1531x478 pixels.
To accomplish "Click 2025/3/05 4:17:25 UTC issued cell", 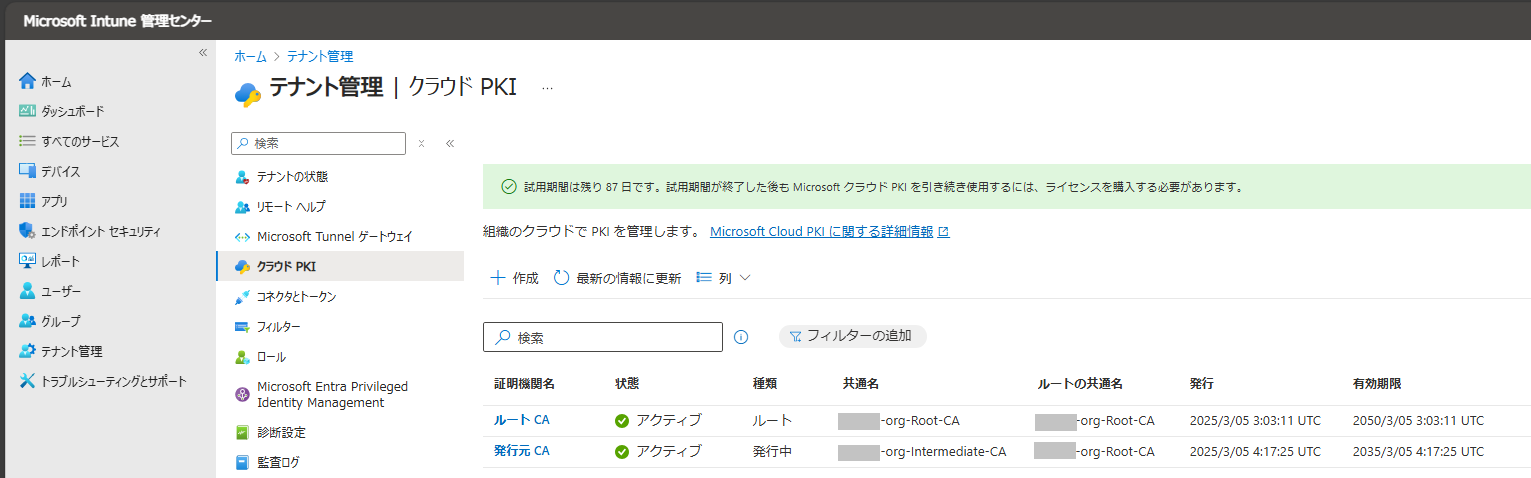I will [x=1255, y=451].
